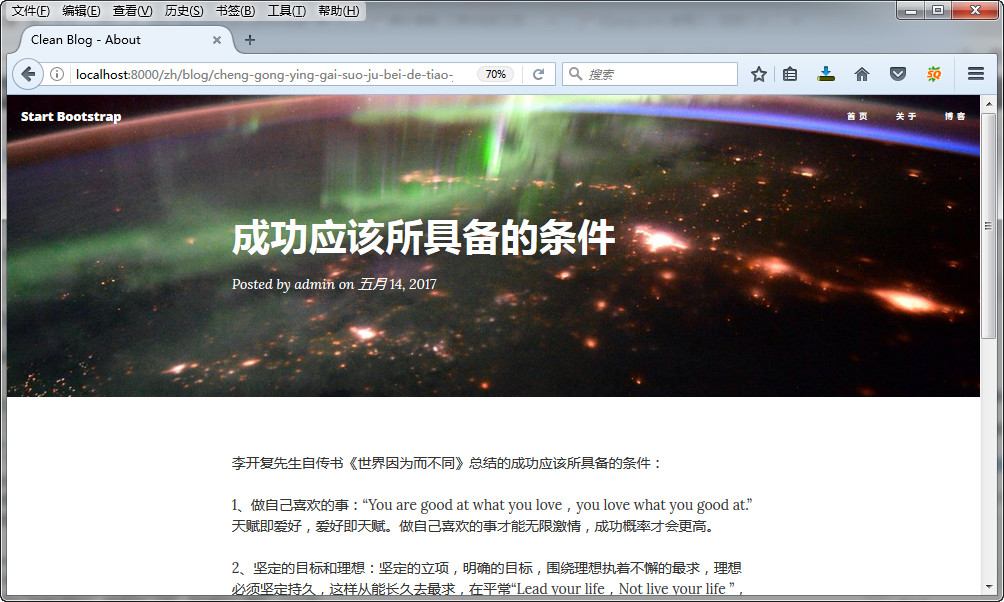Open the 编辑(E) menu
The width and height of the screenshot is (1004, 602).
(81, 11)
